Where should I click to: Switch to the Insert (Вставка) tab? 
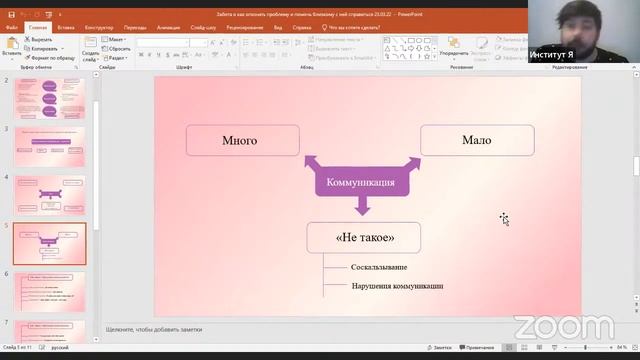[x=66, y=27]
